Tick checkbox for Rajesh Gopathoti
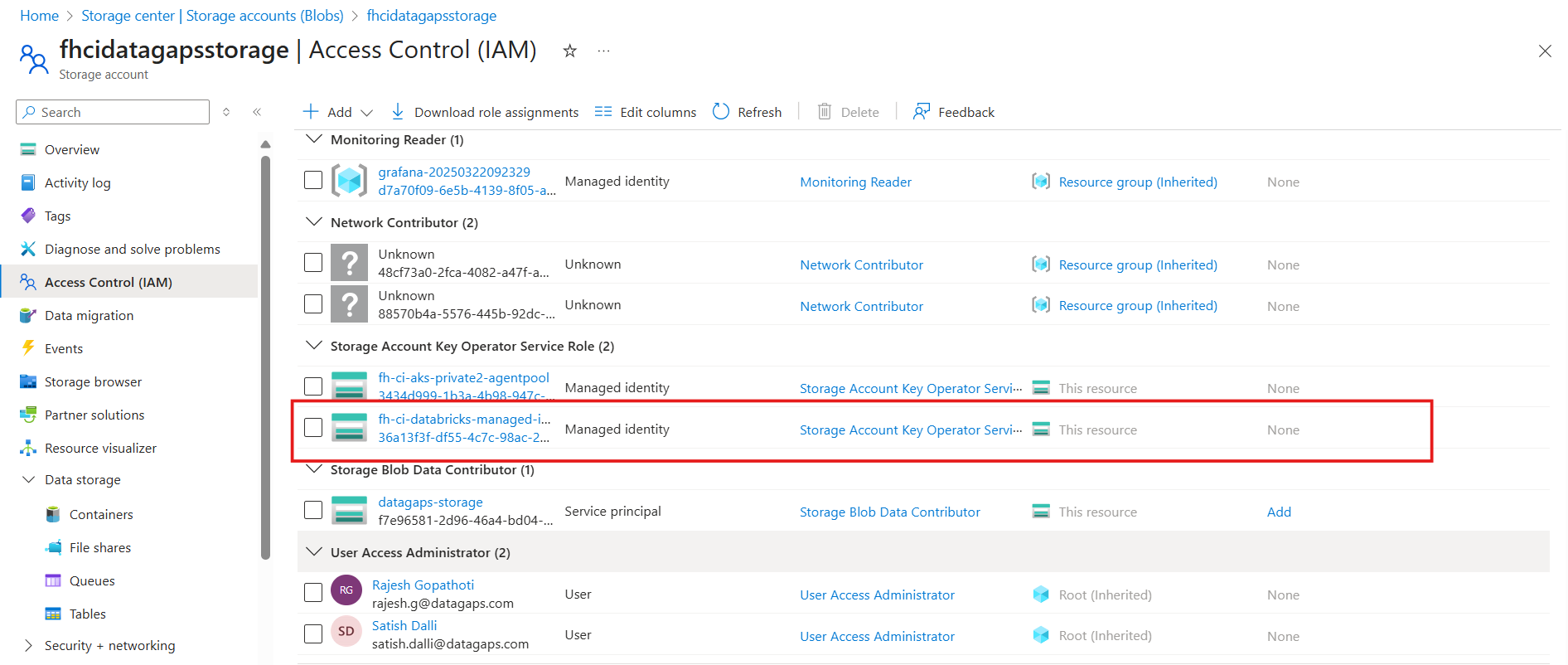The image size is (1568, 665). point(313,593)
